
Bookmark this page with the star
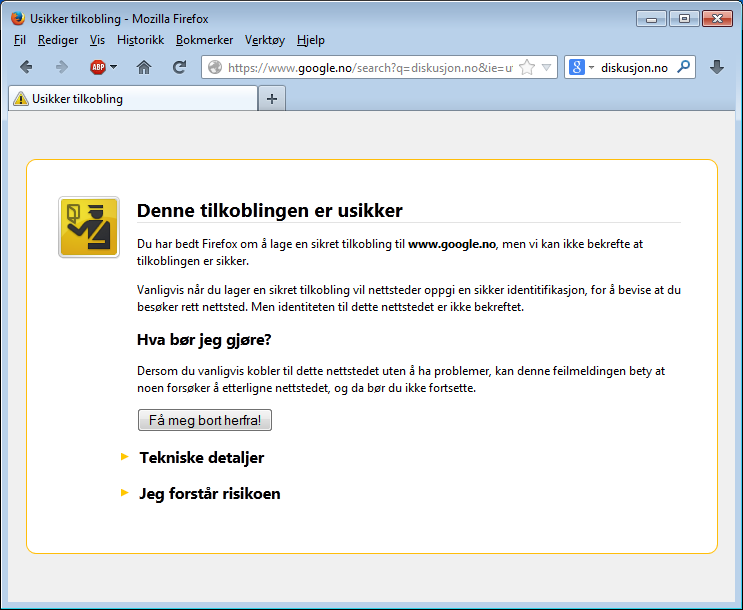coord(527,67)
